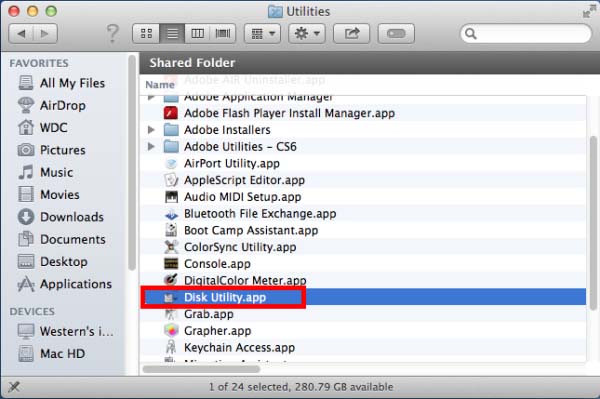Click the tool icon in status bar
Screen dimensions: 600x399
14,387
